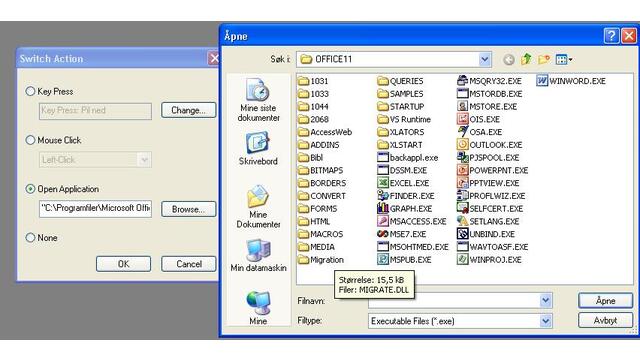Screen dimensions: 640x360
Task: Select SETLANG.EXE file
Action: pos(488,221)
